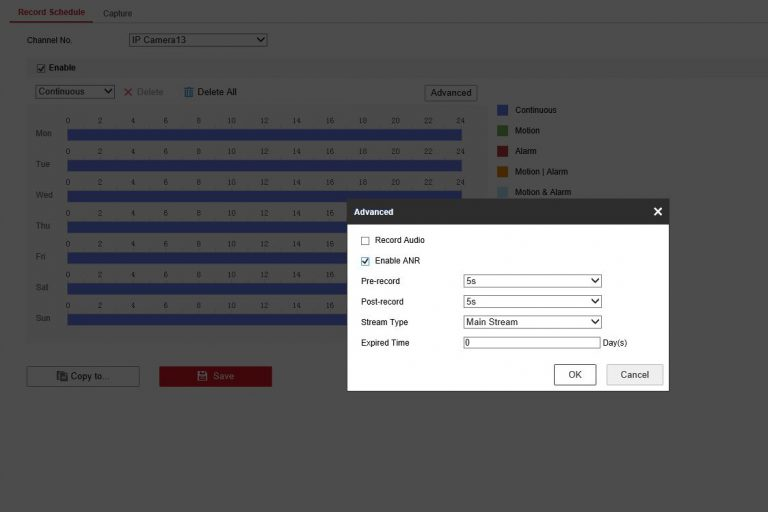This screenshot has height=512, width=768.
Task: Close the Advanced dialog with X
Action: [x=657, y=212]
